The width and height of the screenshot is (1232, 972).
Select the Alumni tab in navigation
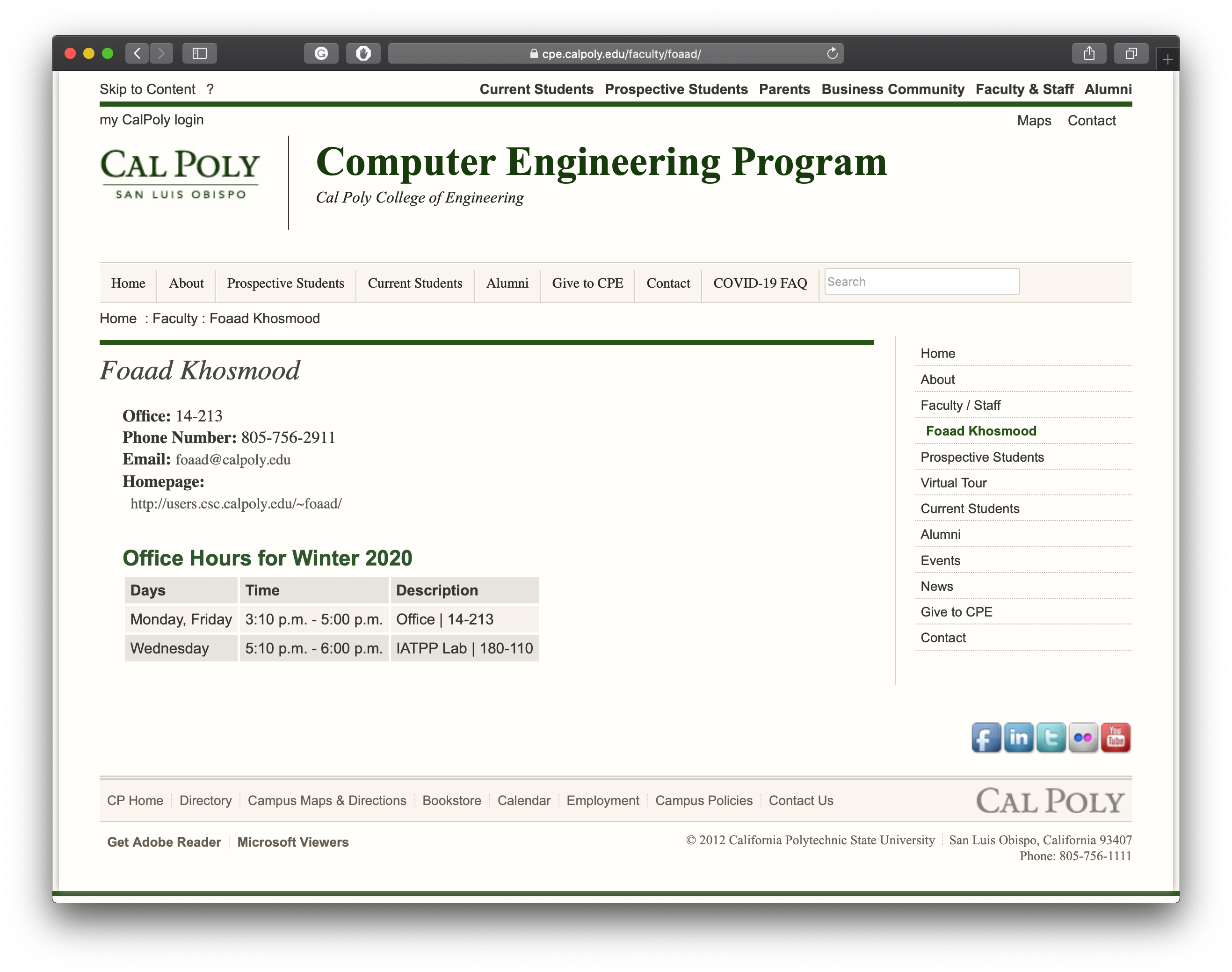pos(506,283)
